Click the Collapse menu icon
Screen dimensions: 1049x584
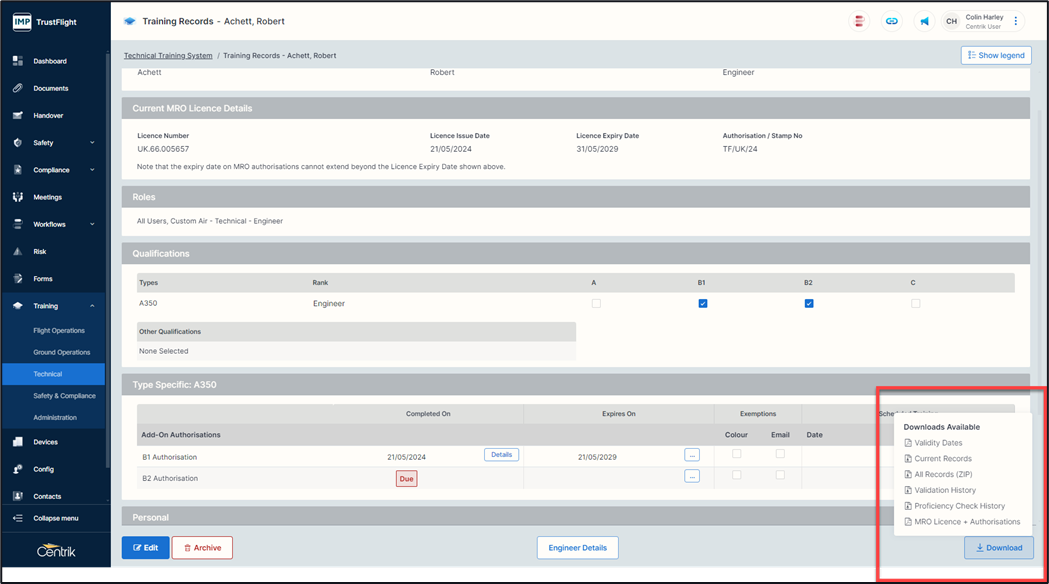[x=18, y=518]
